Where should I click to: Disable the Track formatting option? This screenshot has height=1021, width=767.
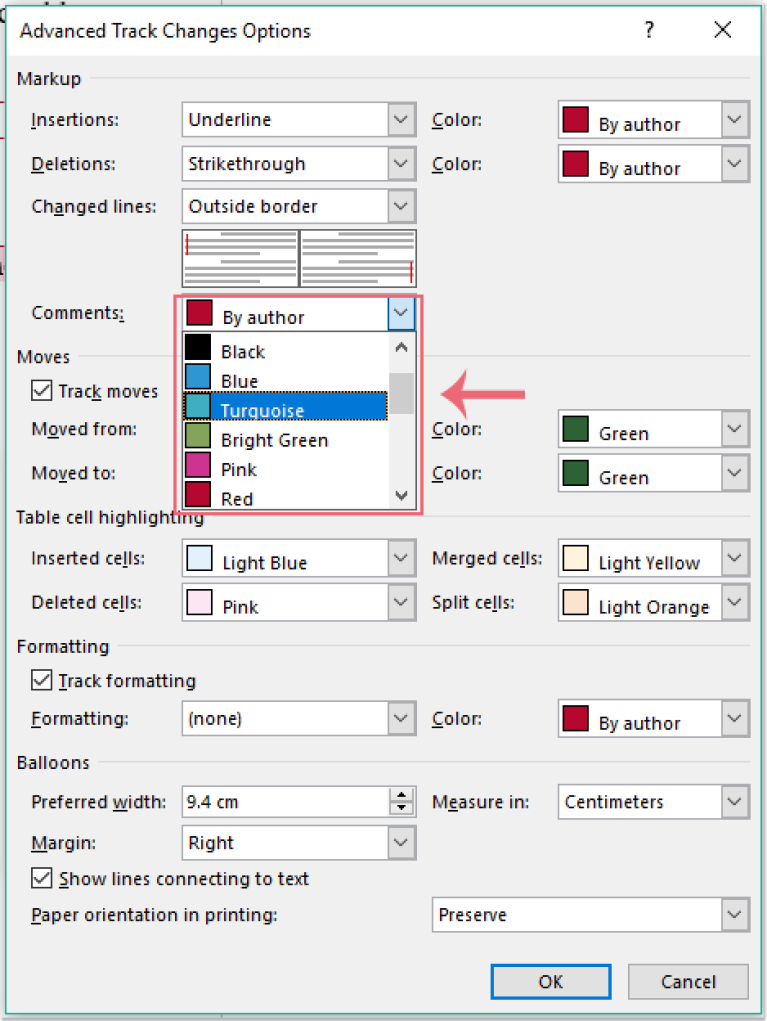tap(41, 681)
